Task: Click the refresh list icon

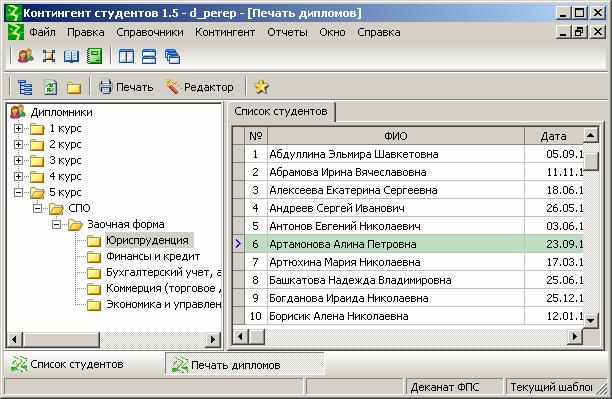Action: 50,87
